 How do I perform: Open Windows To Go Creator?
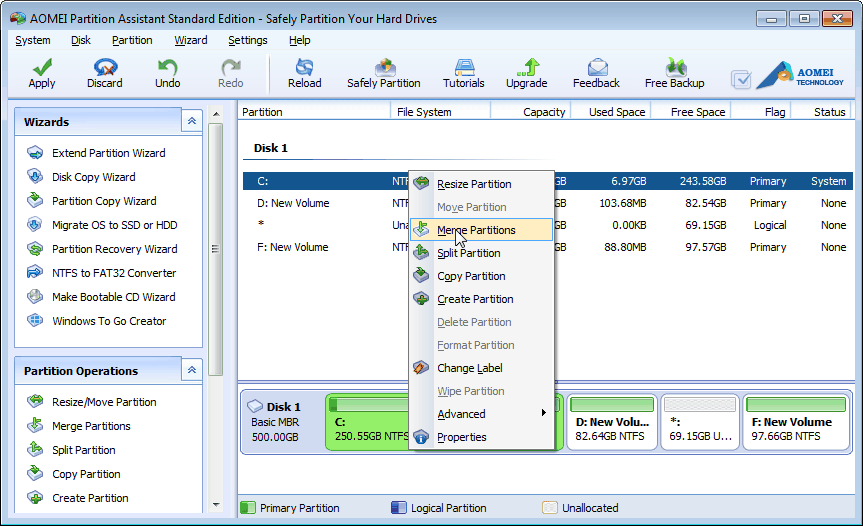click(x=109, y=321)
